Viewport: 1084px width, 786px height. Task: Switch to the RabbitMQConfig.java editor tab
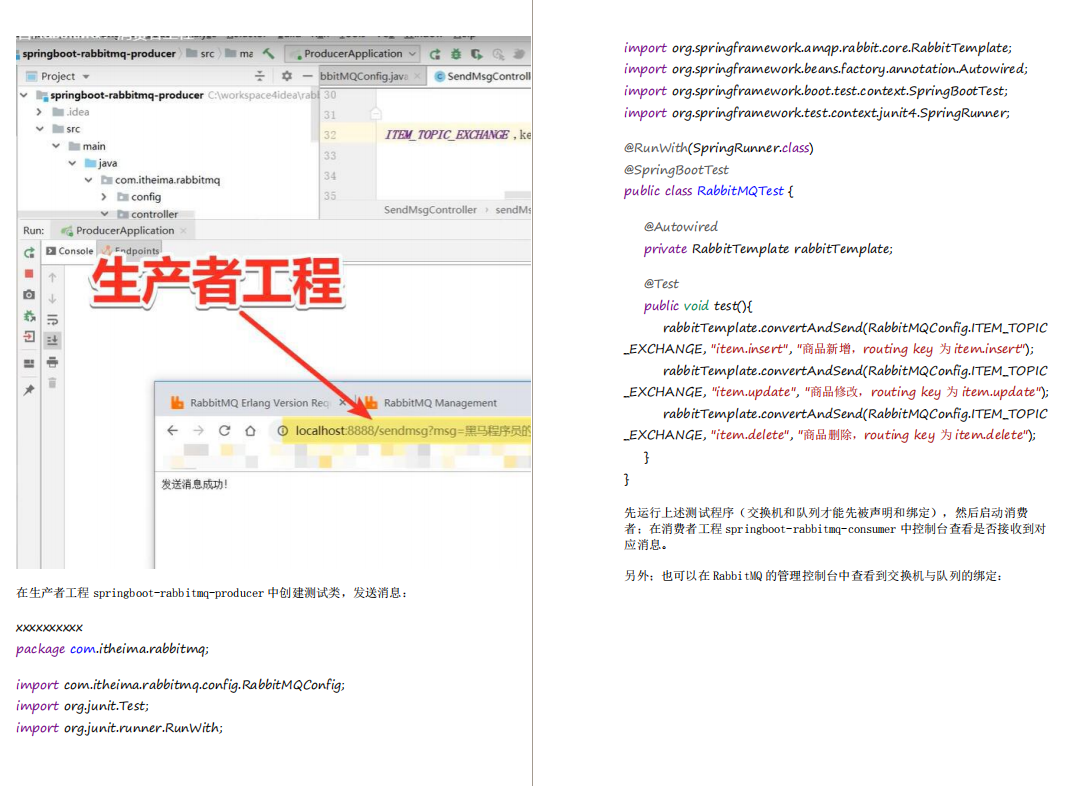point(364,76)
